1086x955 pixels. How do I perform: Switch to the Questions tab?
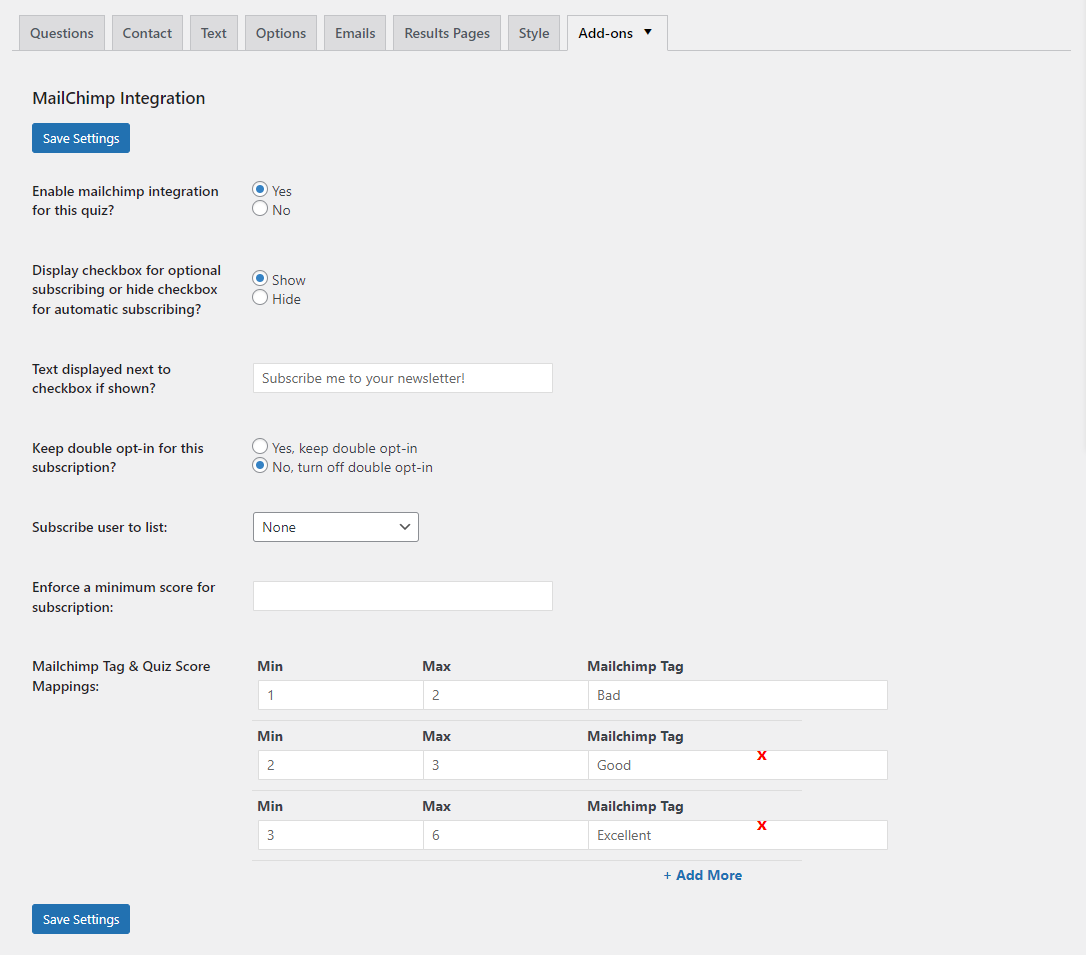pyautogui.click(x=62, y=33)
